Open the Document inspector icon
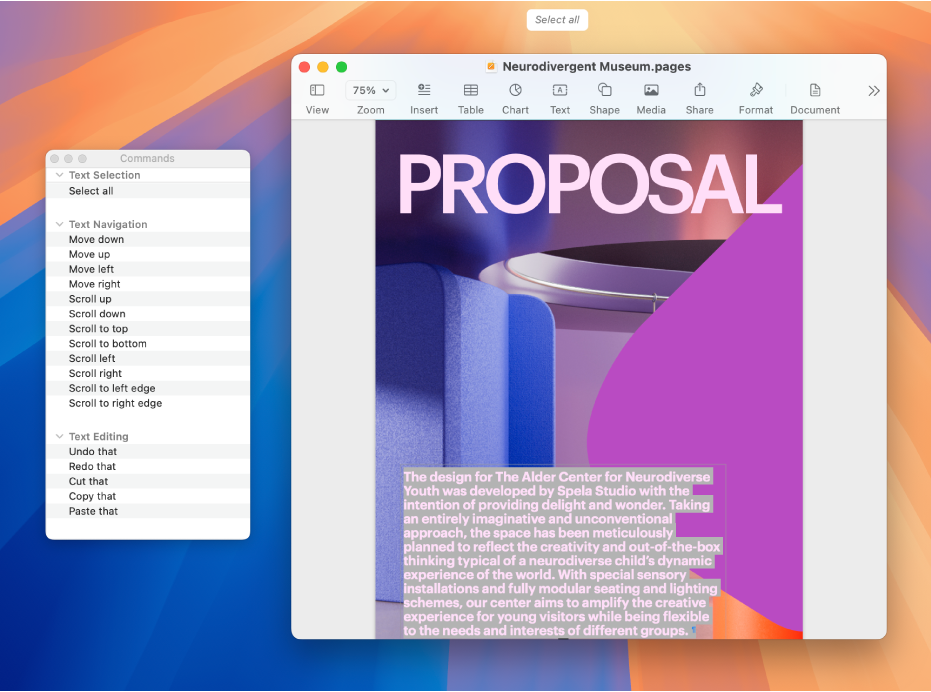Viewport: 931px width, 692px height. pos(815,90)
